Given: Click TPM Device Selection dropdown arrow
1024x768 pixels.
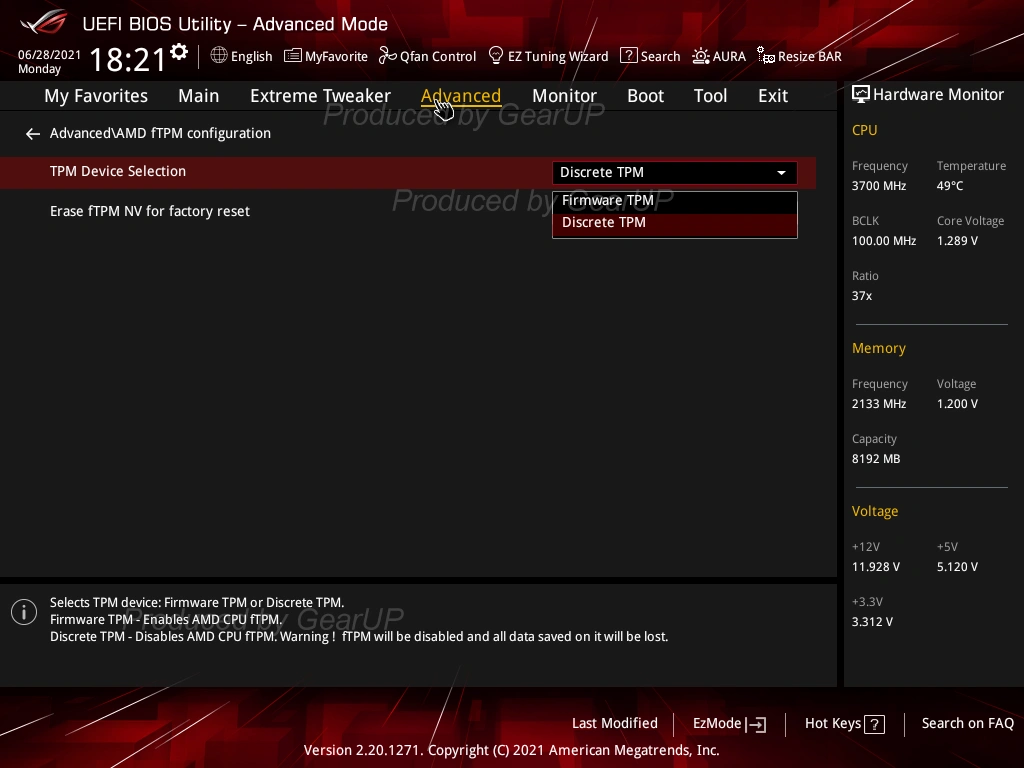Looking at the screenshot, I should 781,172.
